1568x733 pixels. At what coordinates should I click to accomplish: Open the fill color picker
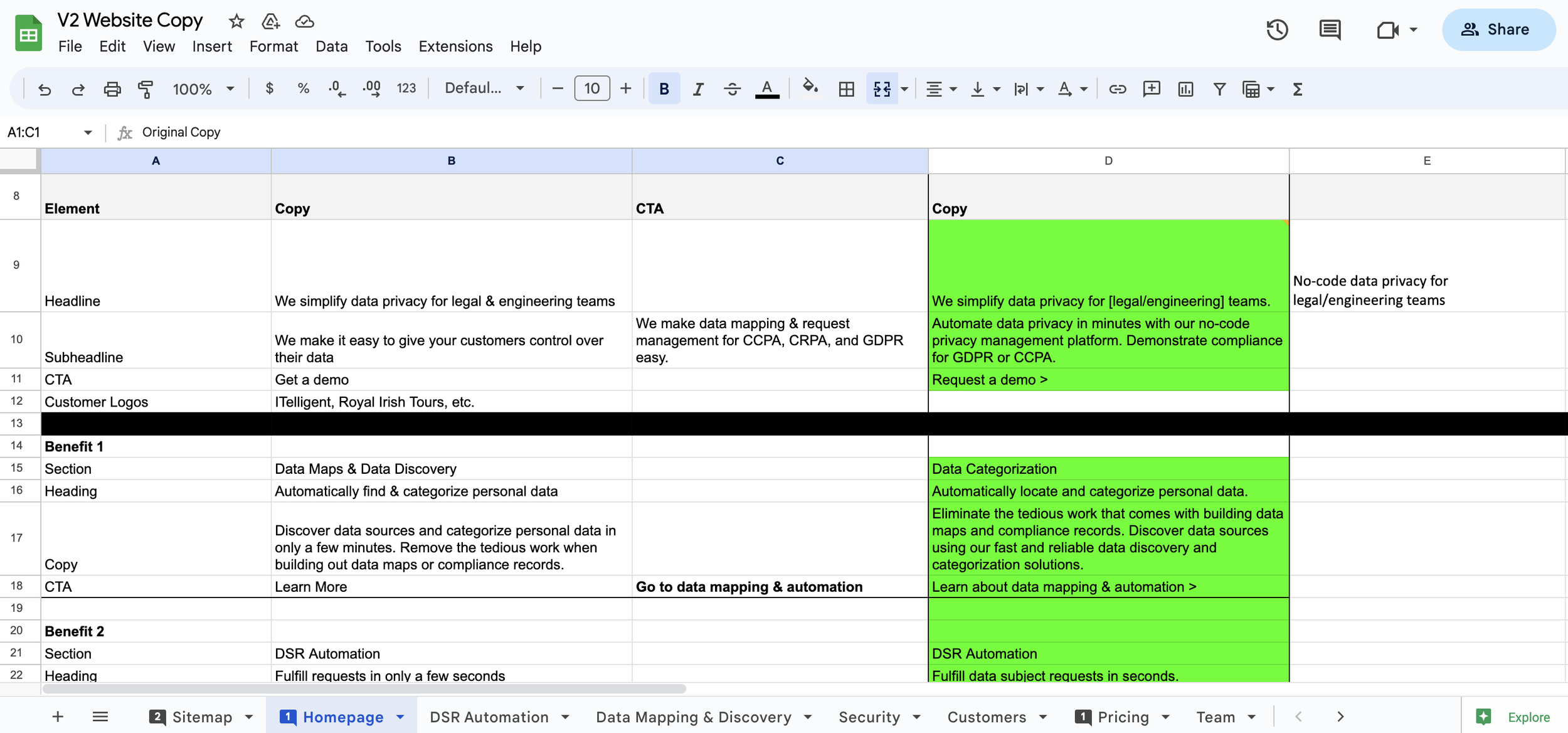tap(810, 88)
